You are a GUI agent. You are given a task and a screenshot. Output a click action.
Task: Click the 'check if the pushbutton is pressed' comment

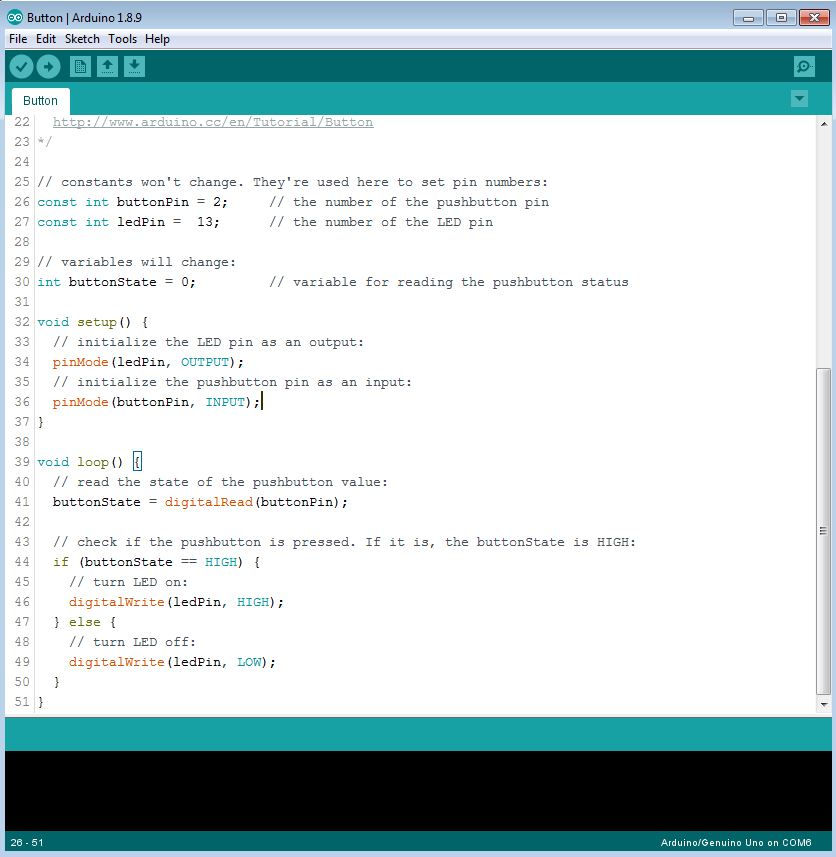pyautogui.click(x=344, y=542)
